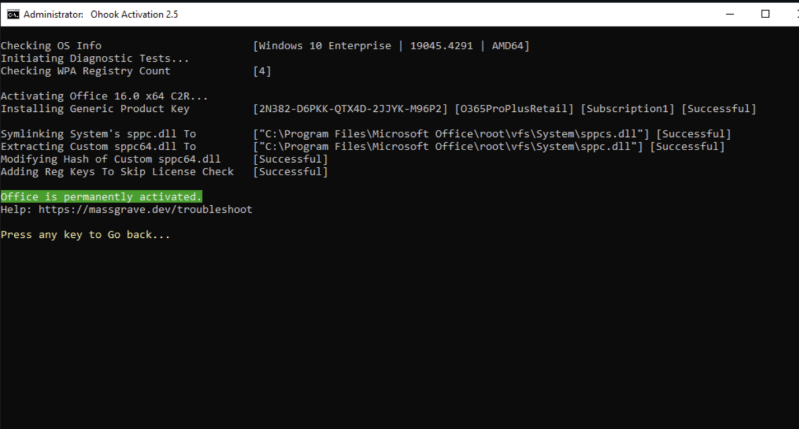Viewport: 799px width, 429px height.
Task: Click 'Extracting Custom sppc64.dll To' label
Action: [98, 147]
